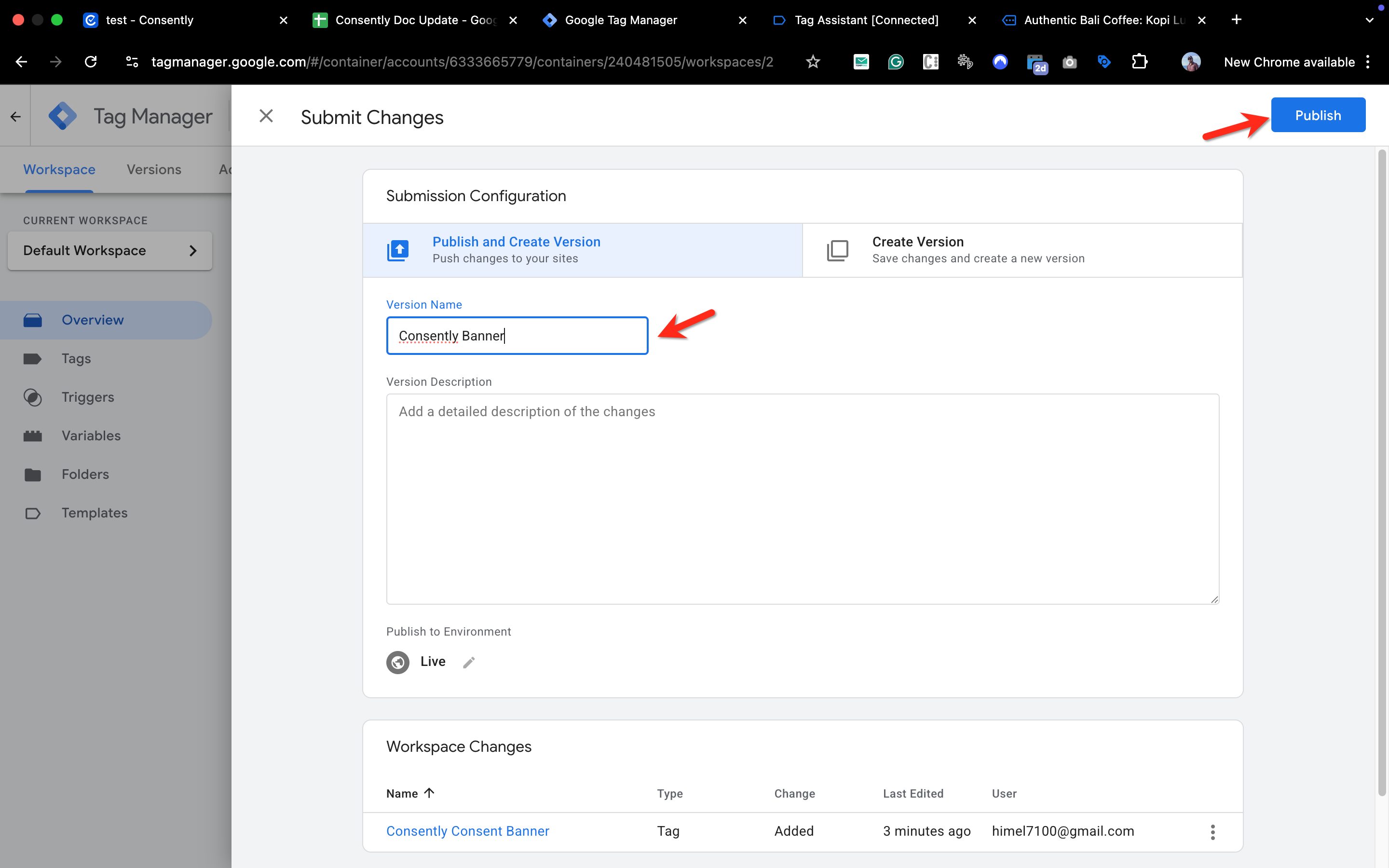Viewport: 1389px width, 868px height.
Task: Switch to the Tag Assistant [Connected] tab
Action: 866,20
